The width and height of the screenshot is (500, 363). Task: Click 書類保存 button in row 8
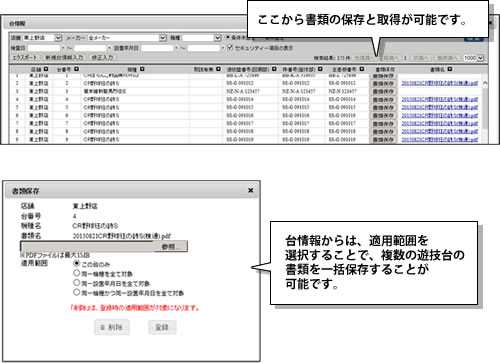pos(383,131)
